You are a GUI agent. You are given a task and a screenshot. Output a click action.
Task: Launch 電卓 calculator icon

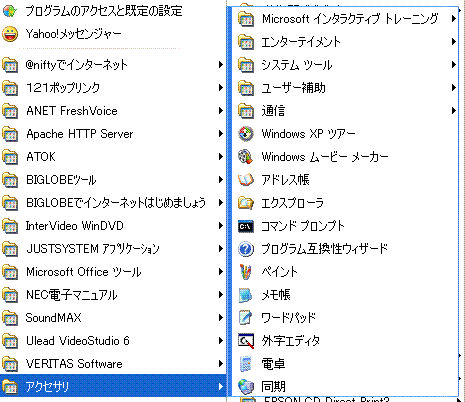tap(246, 364)
